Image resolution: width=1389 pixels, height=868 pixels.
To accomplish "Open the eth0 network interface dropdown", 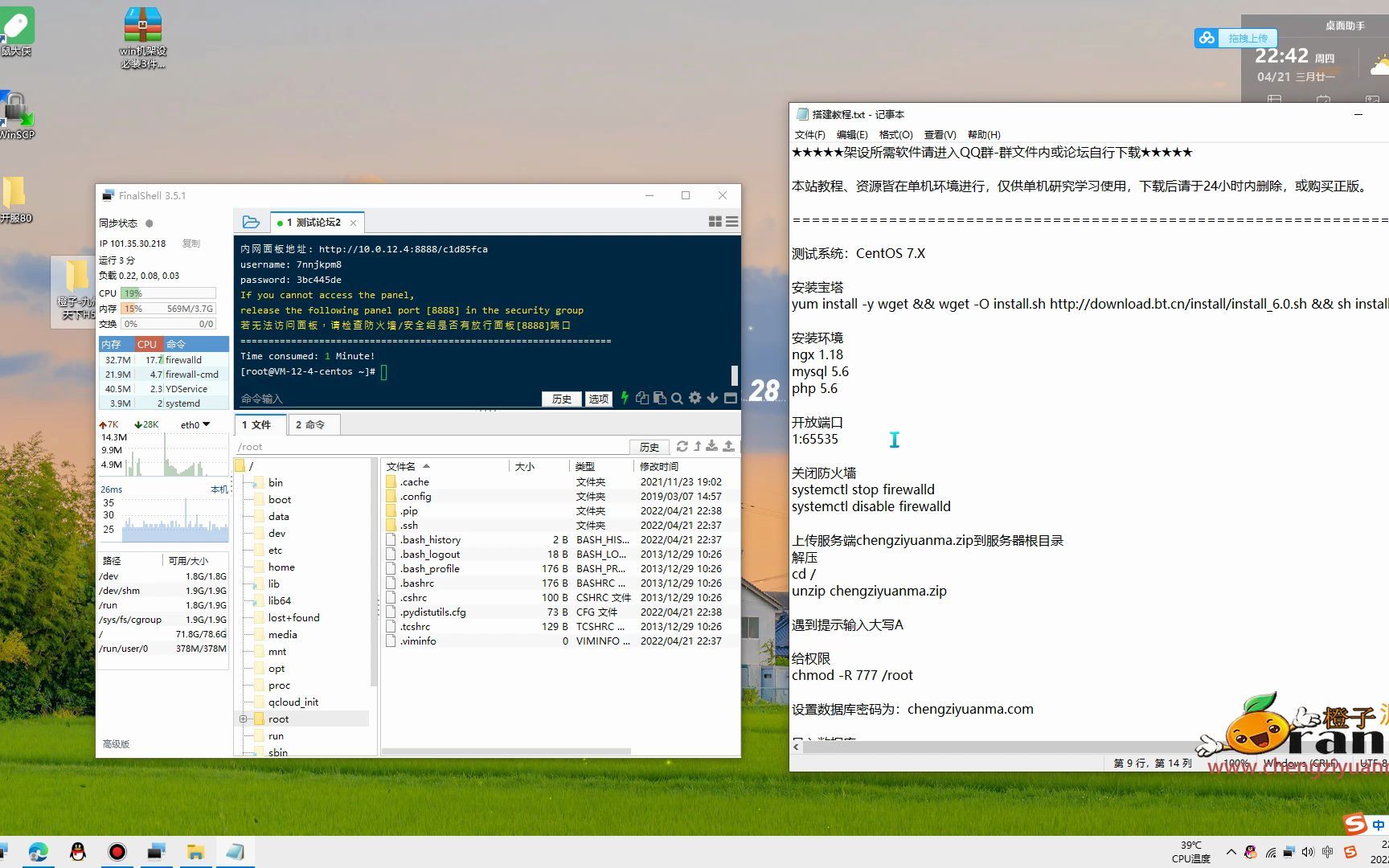I will click(195, 424).
